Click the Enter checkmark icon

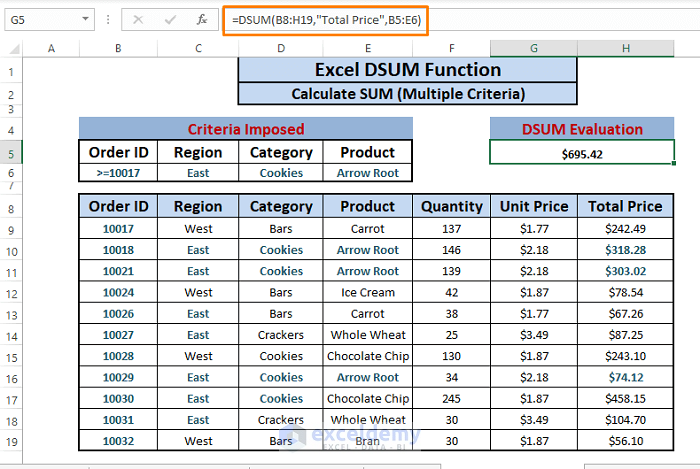[x=171, y=19]
